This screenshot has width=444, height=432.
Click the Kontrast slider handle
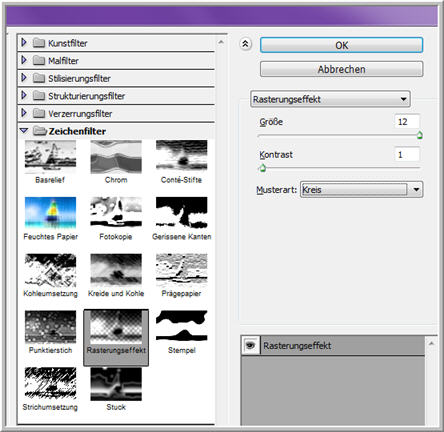click(262, 168)
